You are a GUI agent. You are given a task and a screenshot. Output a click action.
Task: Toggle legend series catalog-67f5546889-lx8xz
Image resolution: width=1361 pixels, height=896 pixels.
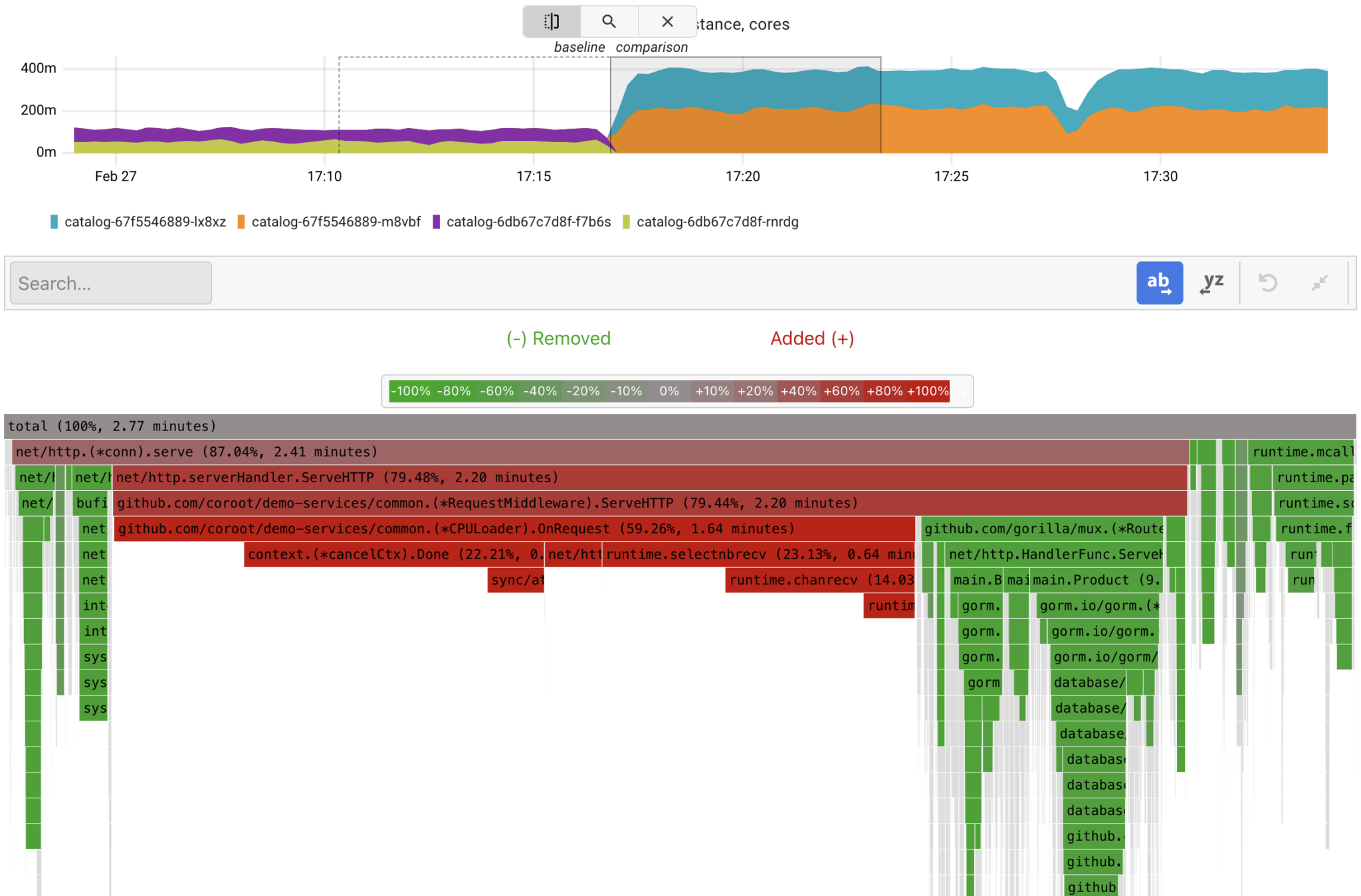(x=145, y=222)
